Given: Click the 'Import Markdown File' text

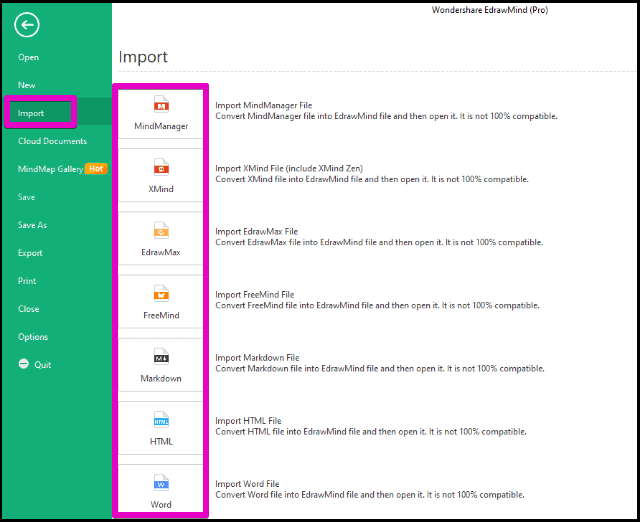Looking at the screenshot, I should pyautogui.click(x=257, y=358).
